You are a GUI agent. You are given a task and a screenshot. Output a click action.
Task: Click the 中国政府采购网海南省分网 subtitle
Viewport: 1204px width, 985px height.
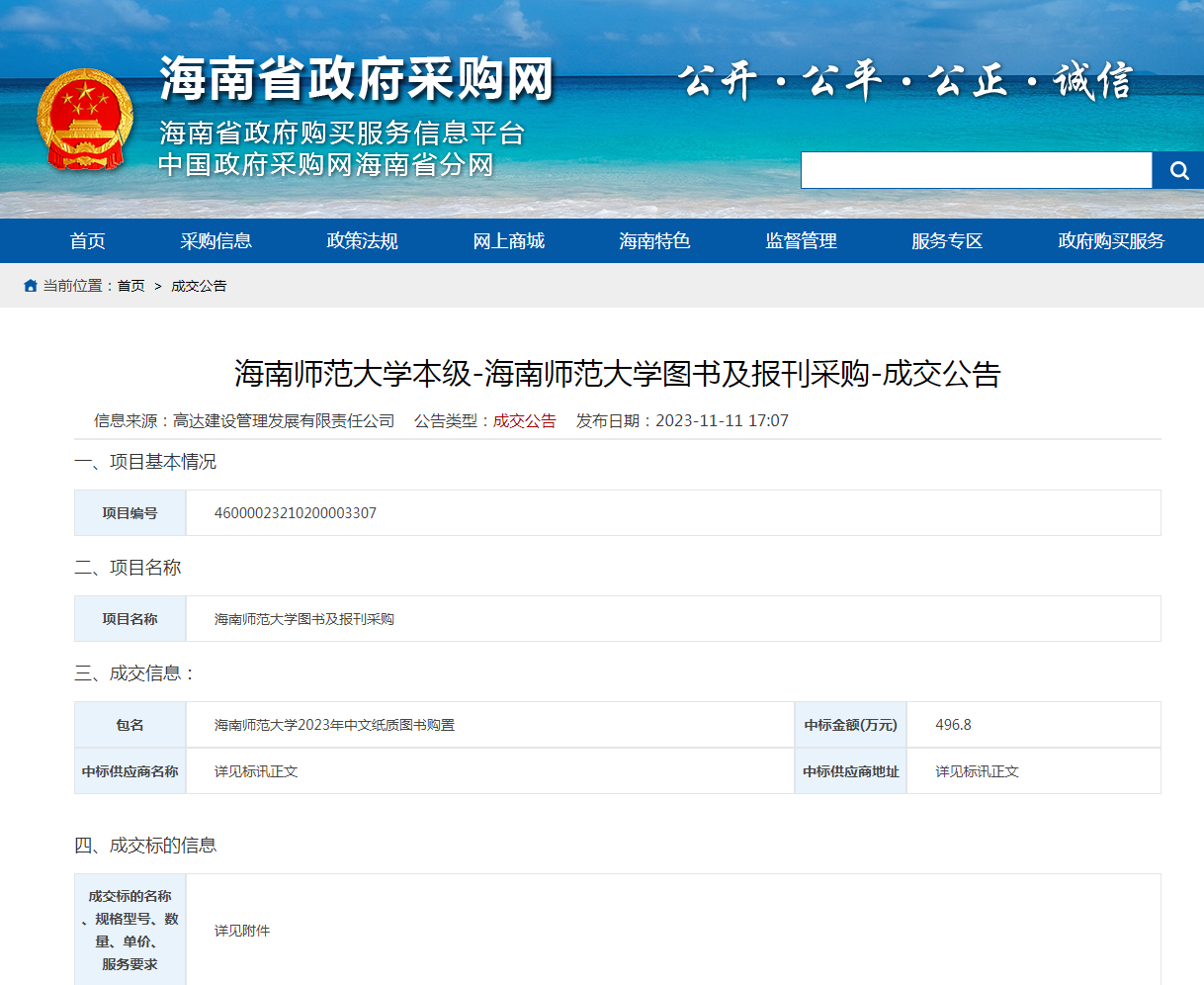click(x=326, y=165)
